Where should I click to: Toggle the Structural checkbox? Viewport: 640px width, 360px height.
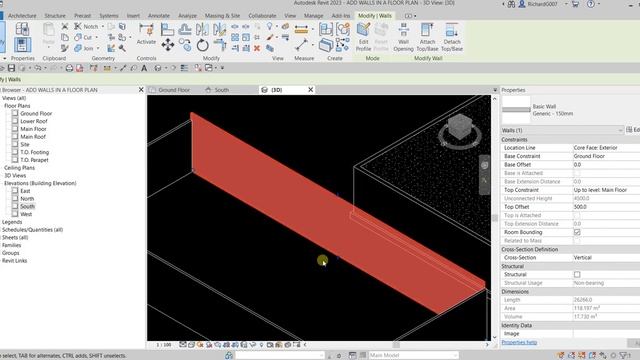577,275
